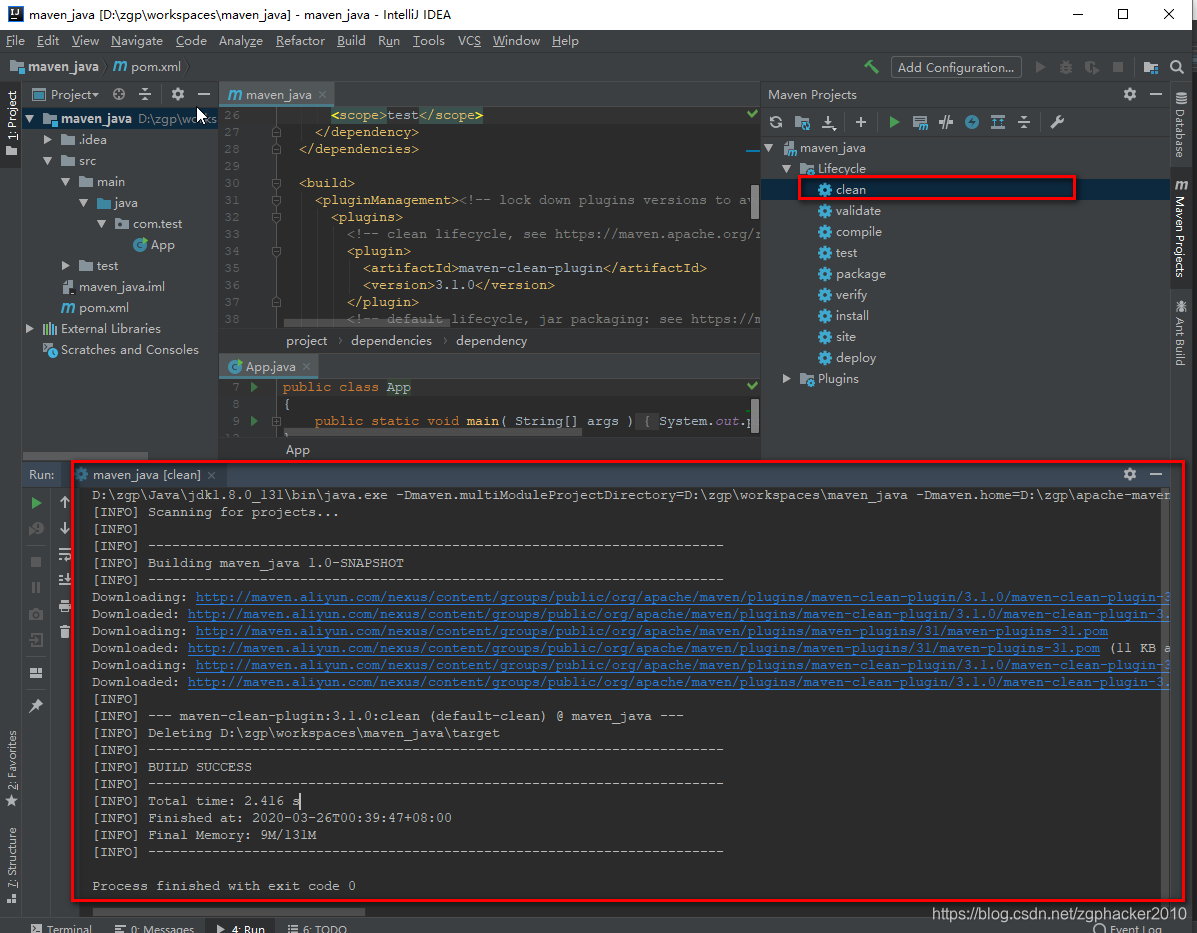Open pom.xml in Project tree
The image size is (1197, 933).
tap(103, 308)
